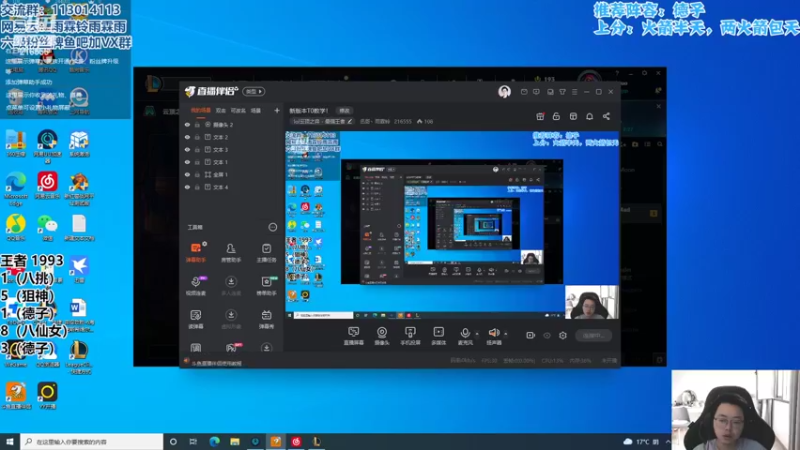Click the Windows taskbar search box
This screenshot has width=800, height=450.
point(92,441)
